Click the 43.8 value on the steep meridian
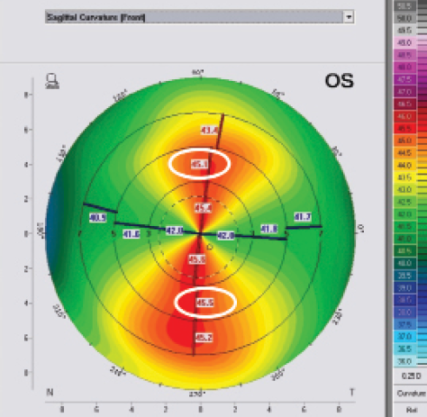 point(210,130)
